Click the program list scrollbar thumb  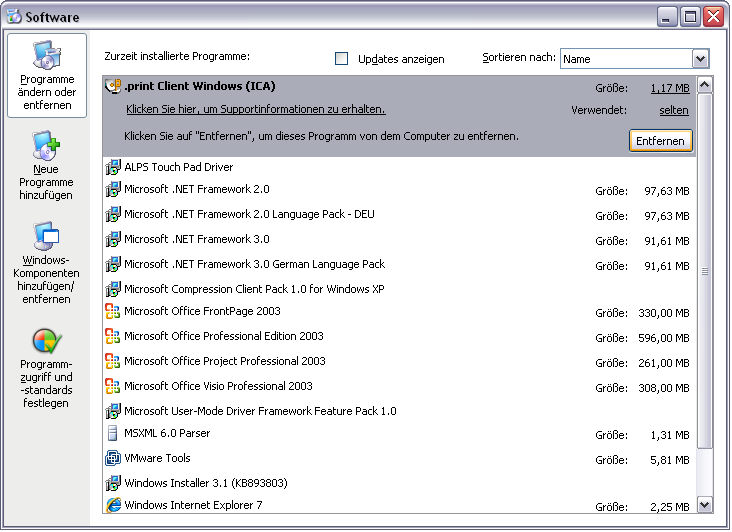point(704,271)
